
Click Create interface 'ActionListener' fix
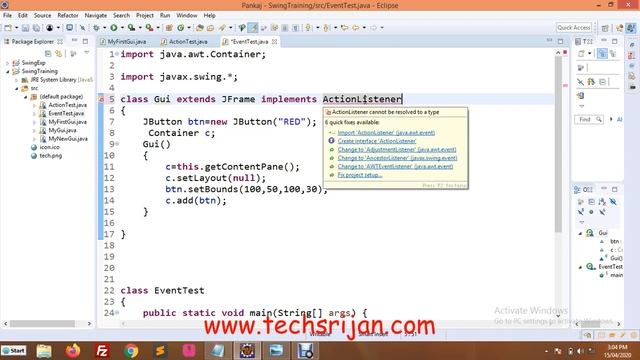point(377,141)
